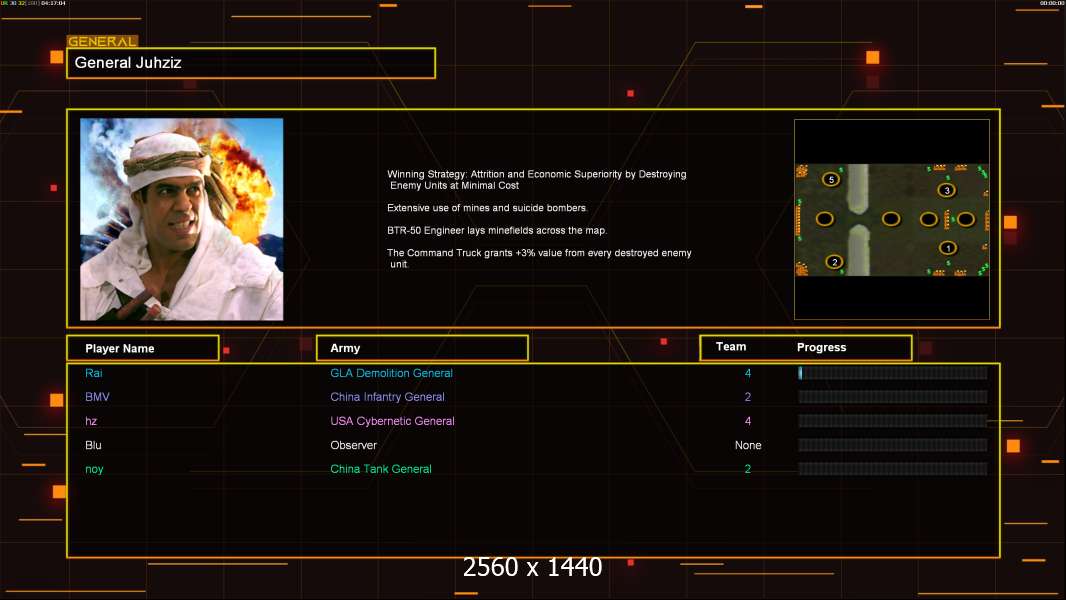
Task: Select player BMV in the list
Action: point(97,397)
